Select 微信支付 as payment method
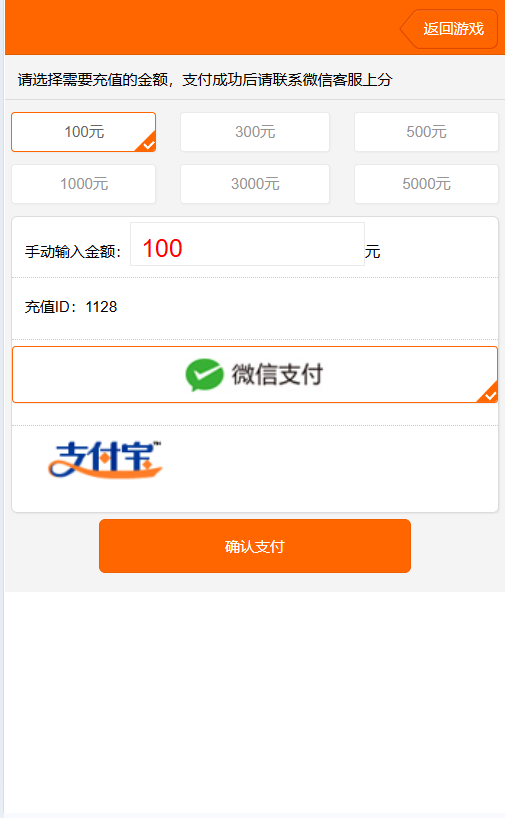This screenshot has height=818, width=505. click(255, 375)
